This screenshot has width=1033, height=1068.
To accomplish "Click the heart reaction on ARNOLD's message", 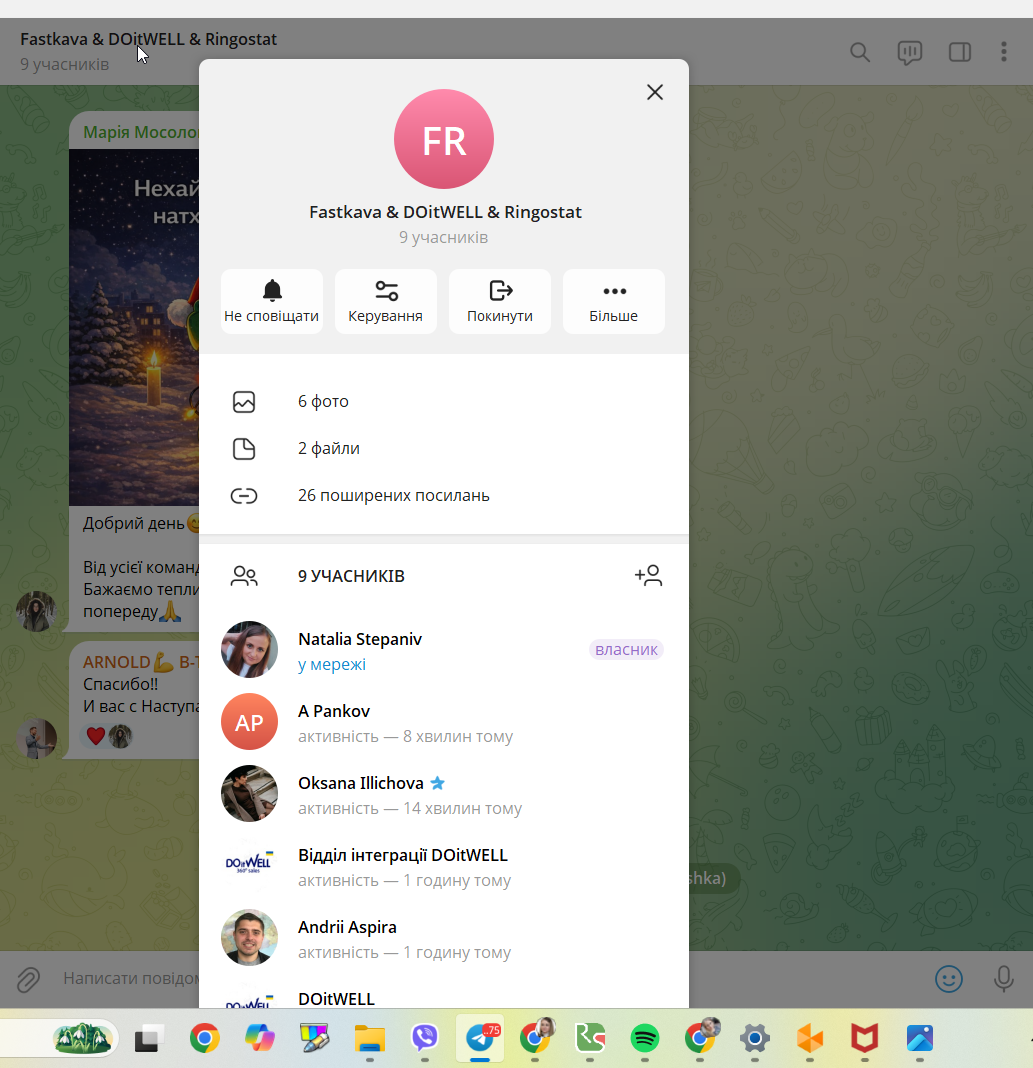I will pyautogui.click(x=96, y=736).
